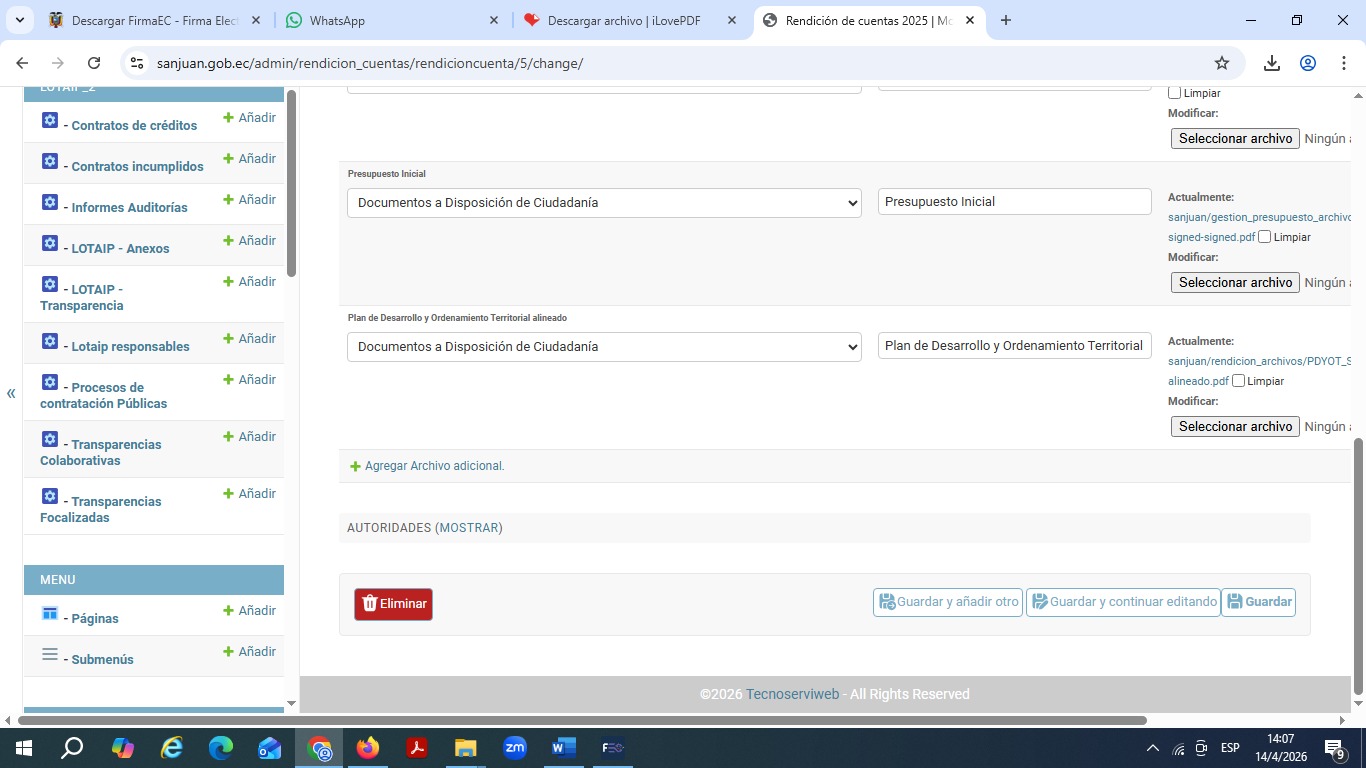The width and height of the screenshot is (1366, 768).
Task: Click the Presupuesto Inicial text field
Action: click(x=1014, y=202)
